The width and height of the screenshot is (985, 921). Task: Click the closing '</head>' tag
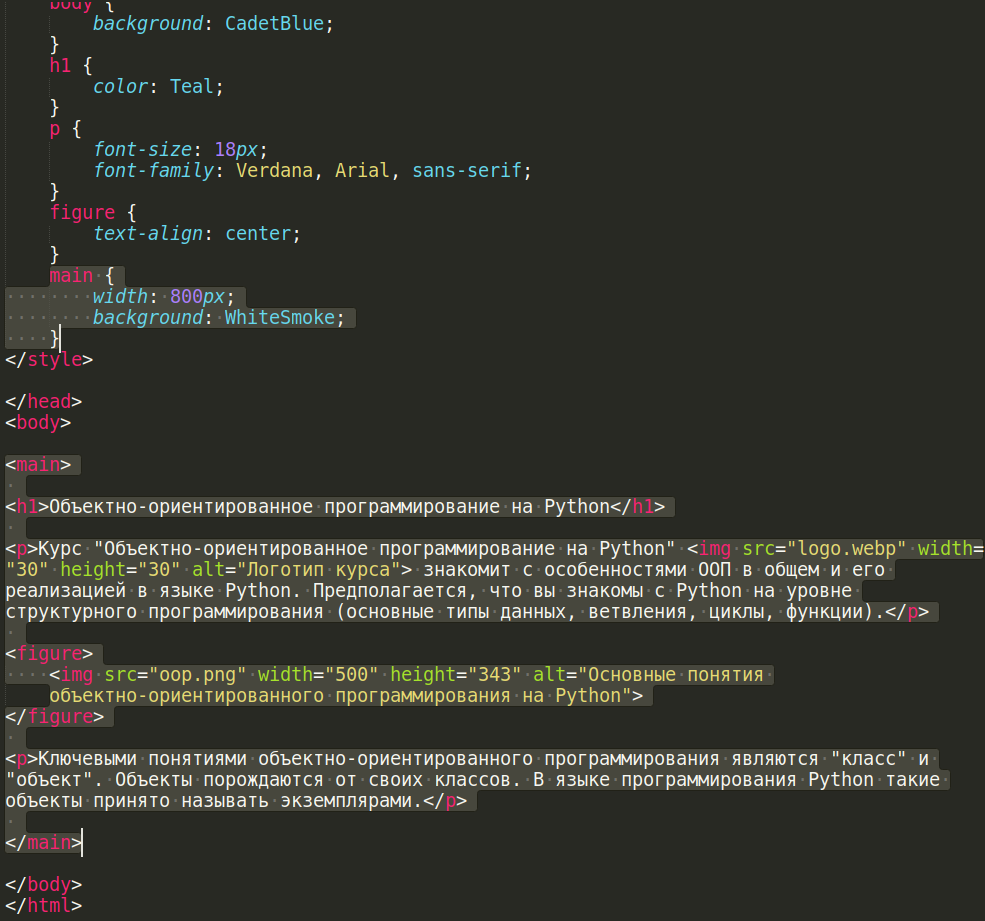pyautogui.click(x=43, y=401)
